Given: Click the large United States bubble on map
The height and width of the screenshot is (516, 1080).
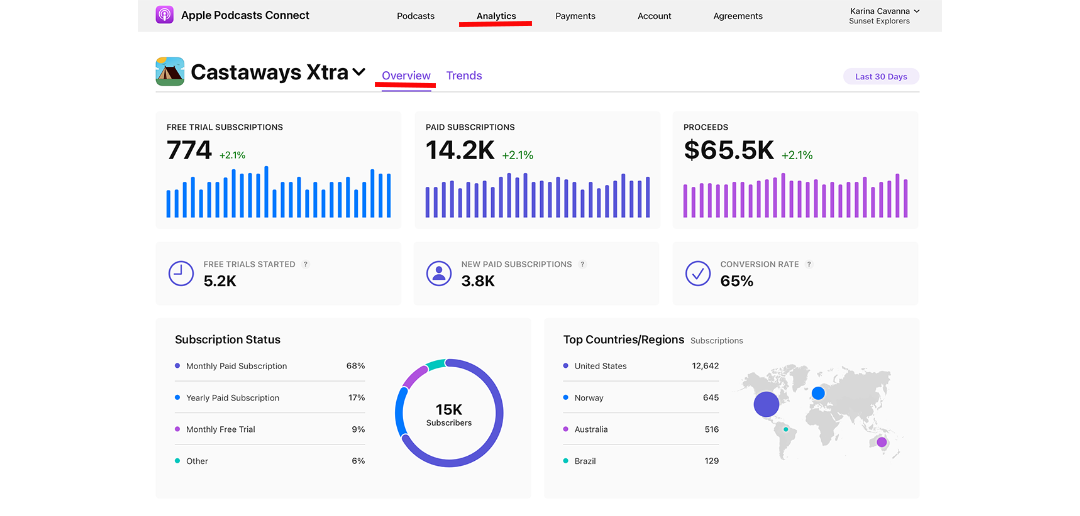Looking at the screenshot, I should coord(766,404).
